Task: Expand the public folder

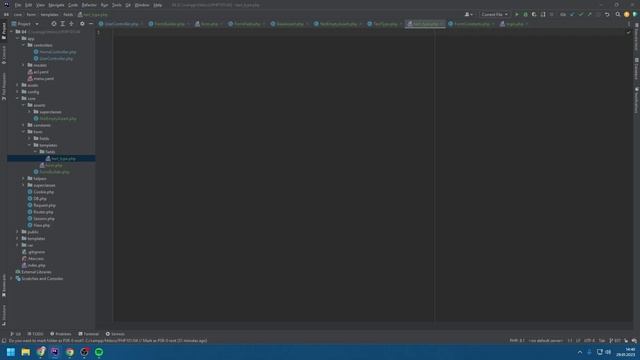Action: (18, 232)
